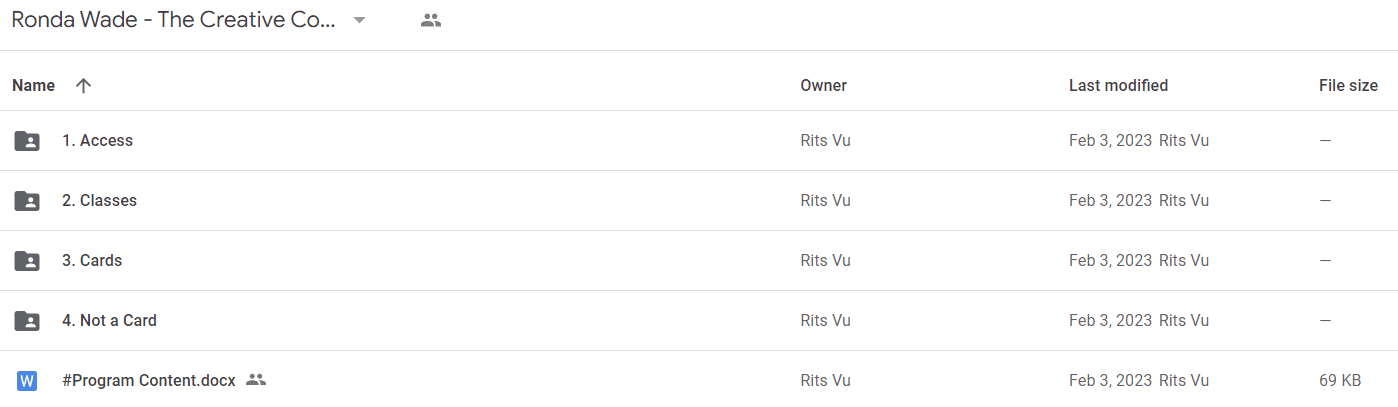Viewport: 1398px width, 407px height.
Task: Sort by Last modified column header
Action: [x=1118, y=86]
